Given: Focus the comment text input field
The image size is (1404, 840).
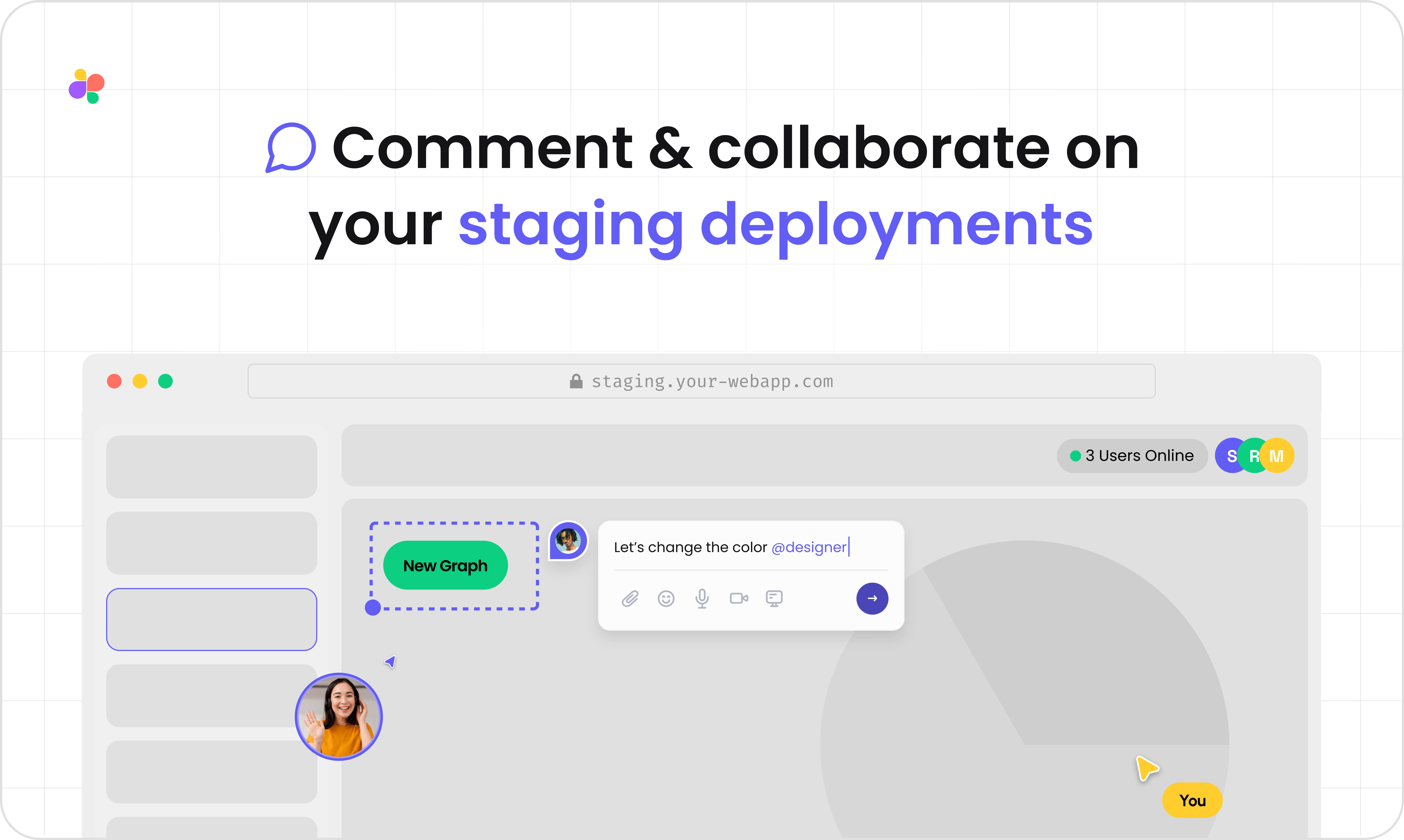Looking at the screenshot, I should coord(751,547).
